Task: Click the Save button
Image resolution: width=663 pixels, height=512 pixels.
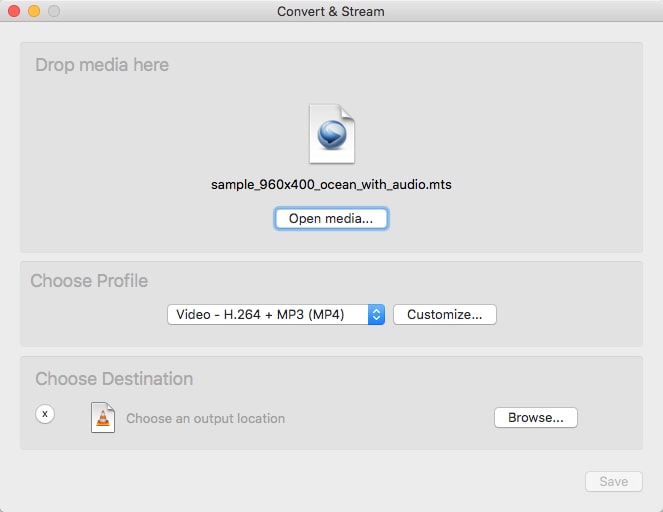Action: (x=613, y=481)
